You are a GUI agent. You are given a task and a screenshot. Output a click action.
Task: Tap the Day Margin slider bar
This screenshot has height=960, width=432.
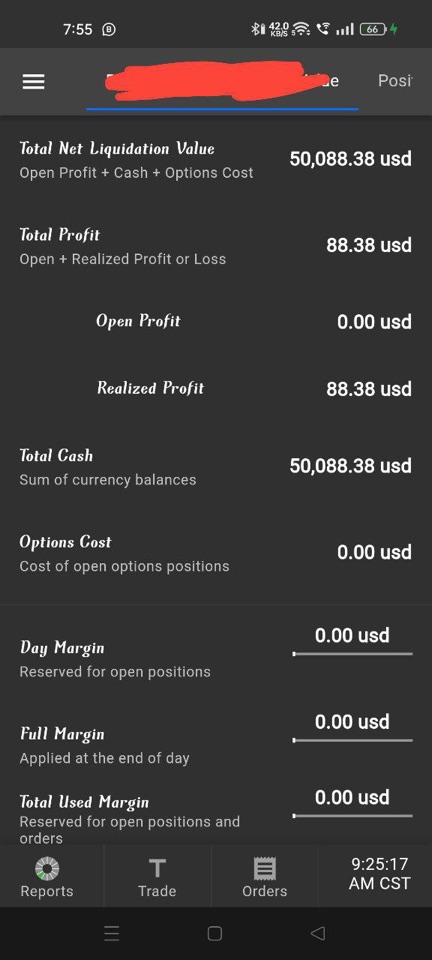click(x=352, y=654)
